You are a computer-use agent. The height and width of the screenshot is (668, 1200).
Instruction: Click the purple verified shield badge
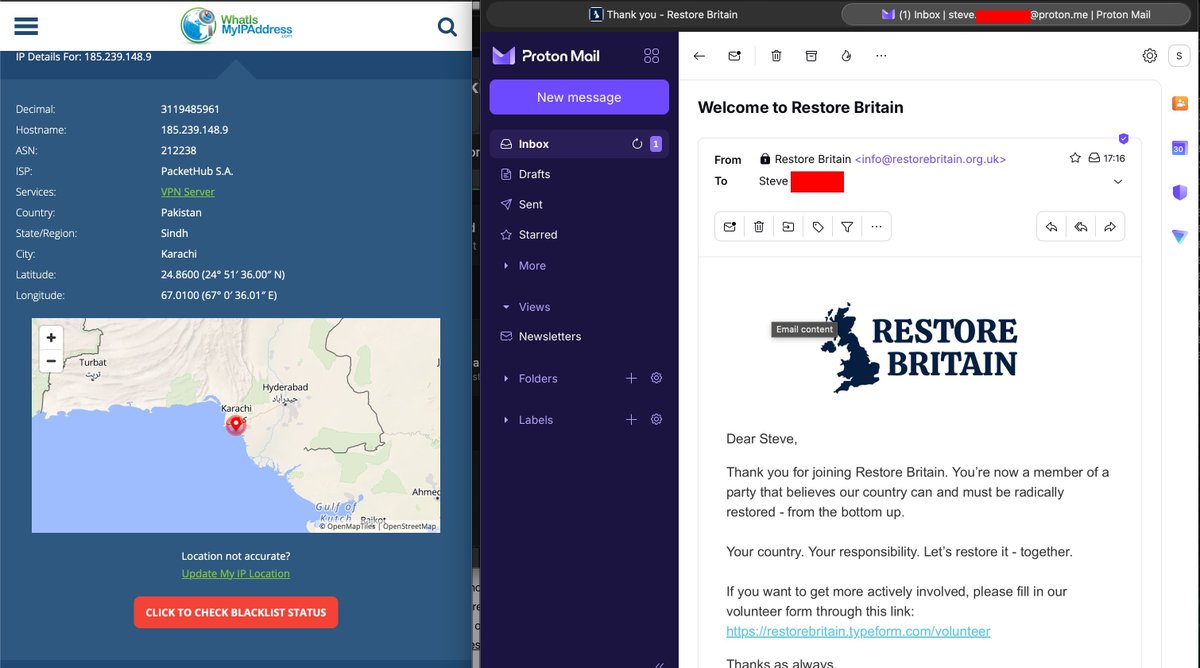1123,139
